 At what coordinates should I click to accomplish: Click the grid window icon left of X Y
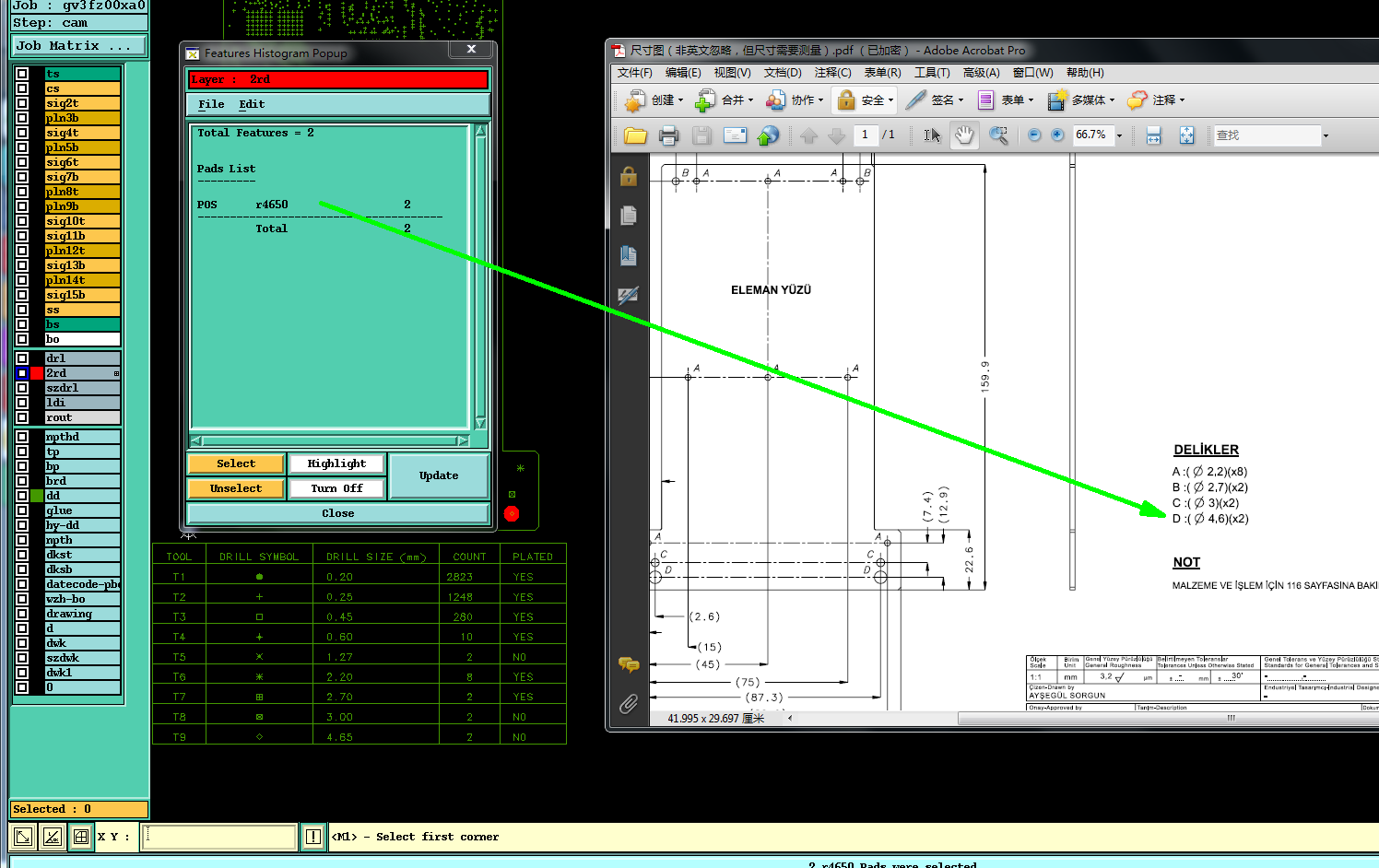pyautogui.click(x=81, y=837)
